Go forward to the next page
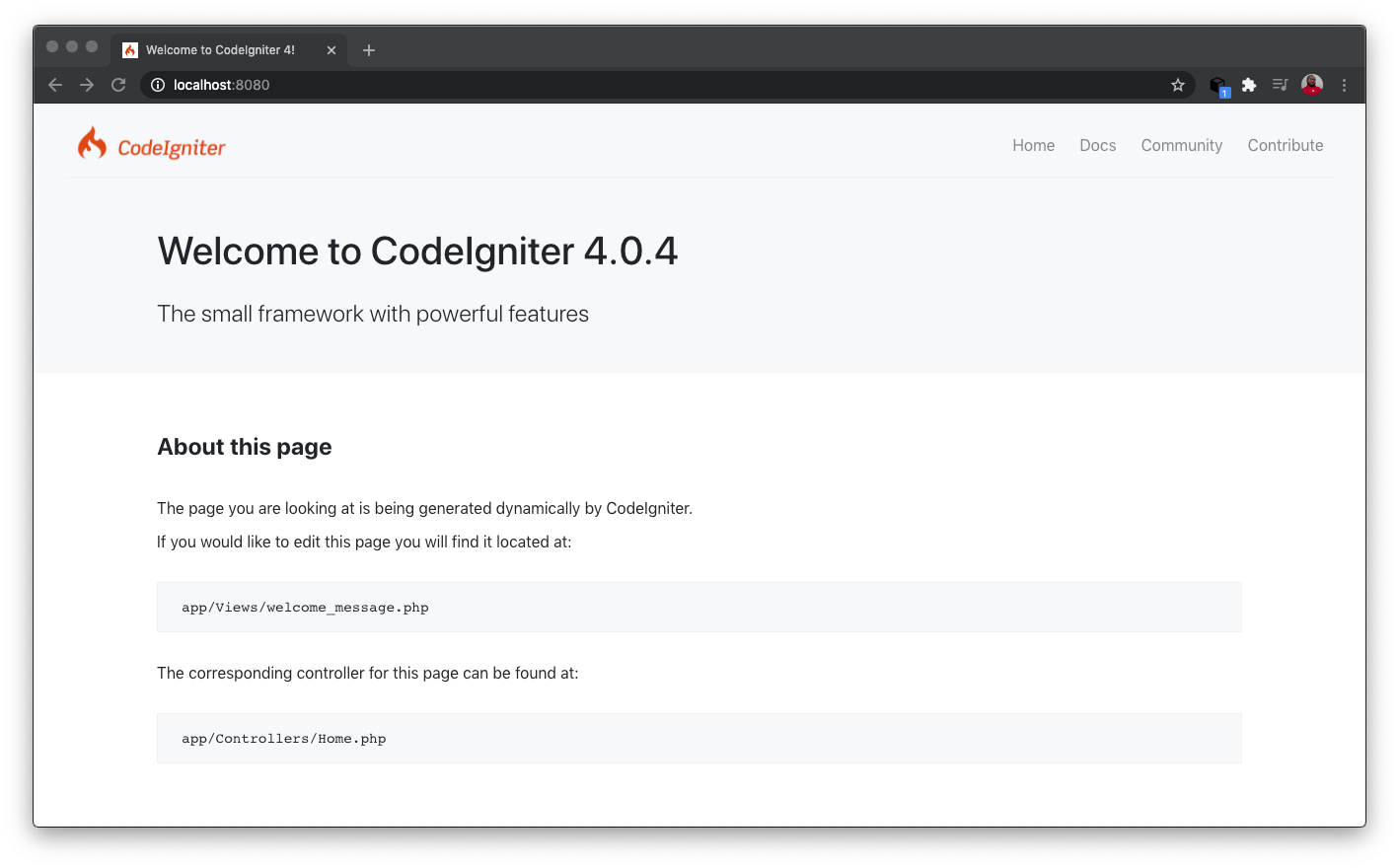The width and height of the screenshot is (1399, 868). pyautogui.click(x=87, y=85)
